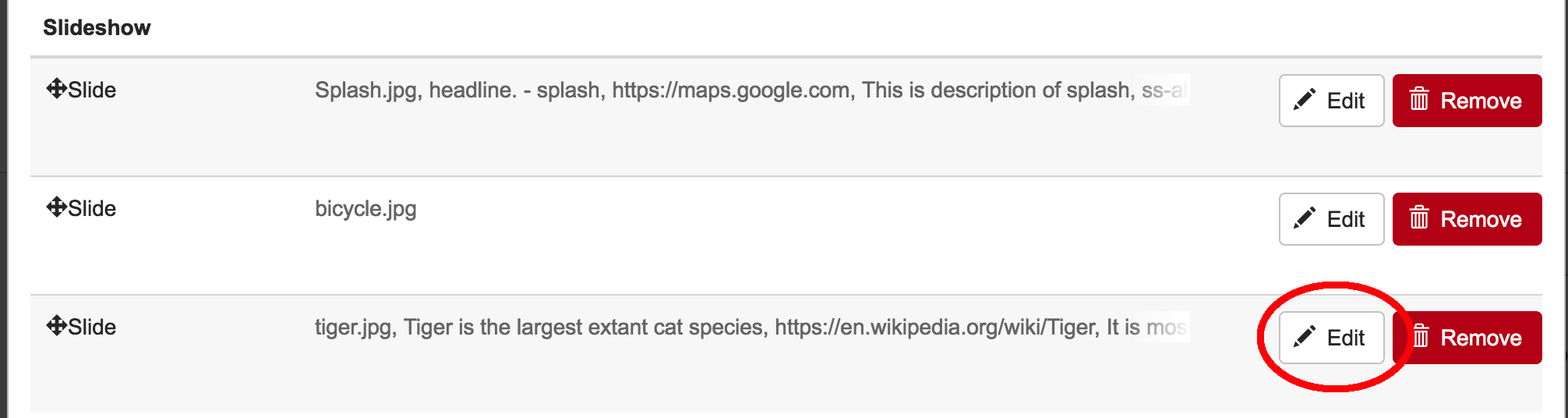Grab the move handle icon of Splash.jpg slide
The width and height of the screenshot is (1568, 418).
point(56,88)
